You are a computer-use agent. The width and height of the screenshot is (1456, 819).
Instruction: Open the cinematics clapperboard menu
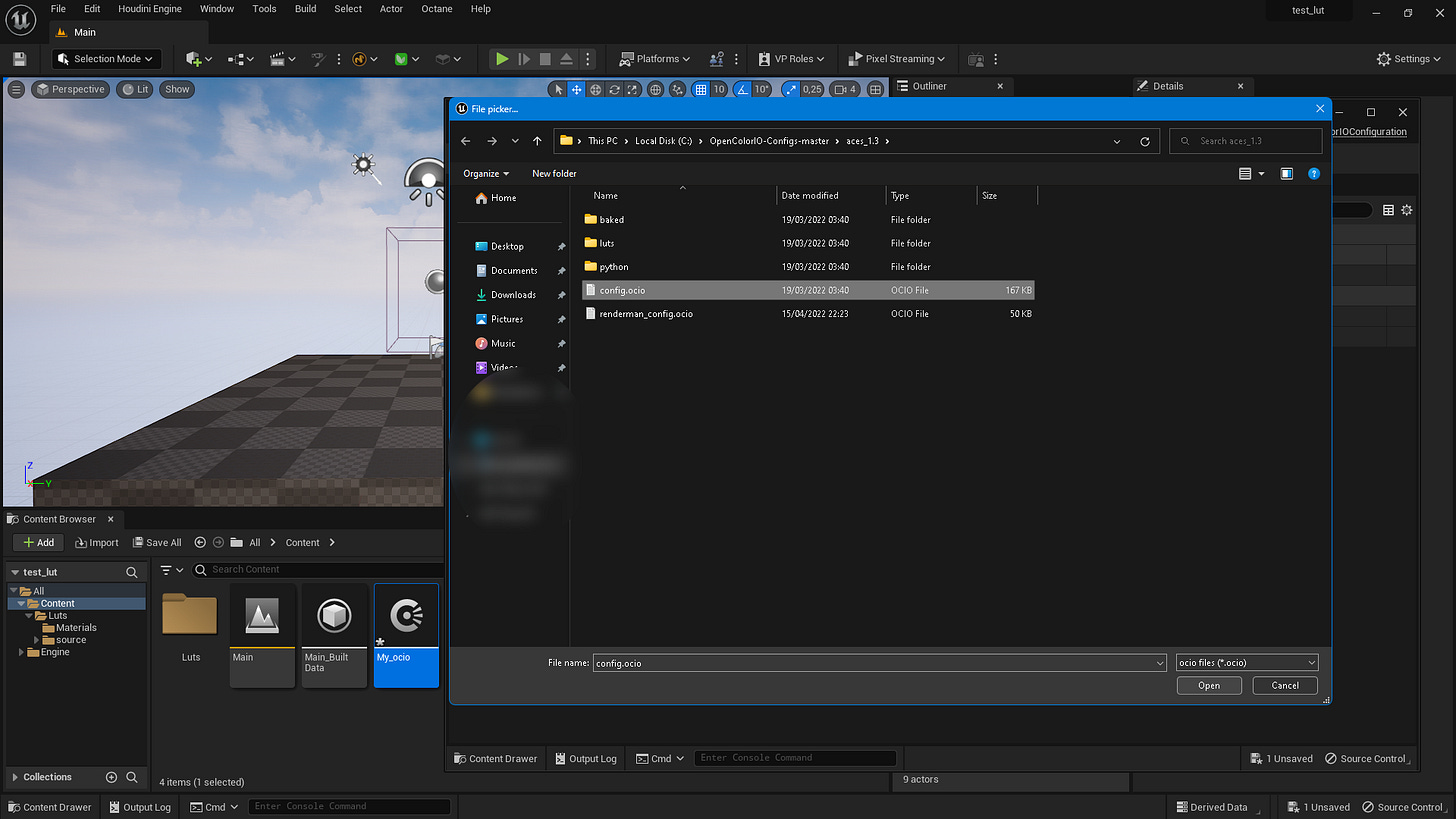[284, 59]
